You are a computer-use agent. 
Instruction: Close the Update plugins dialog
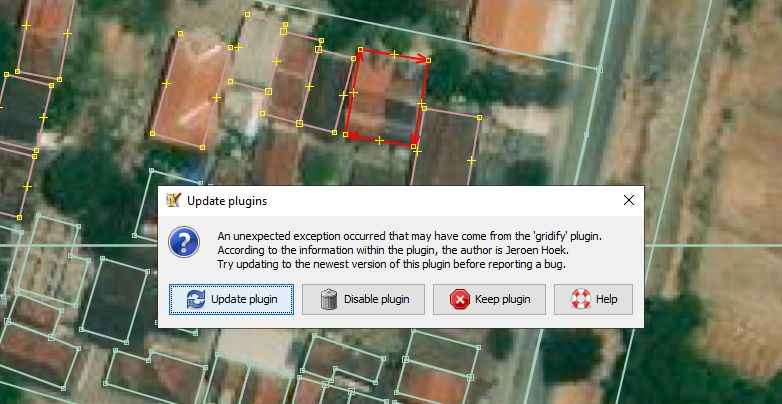(x=629, y=201)
